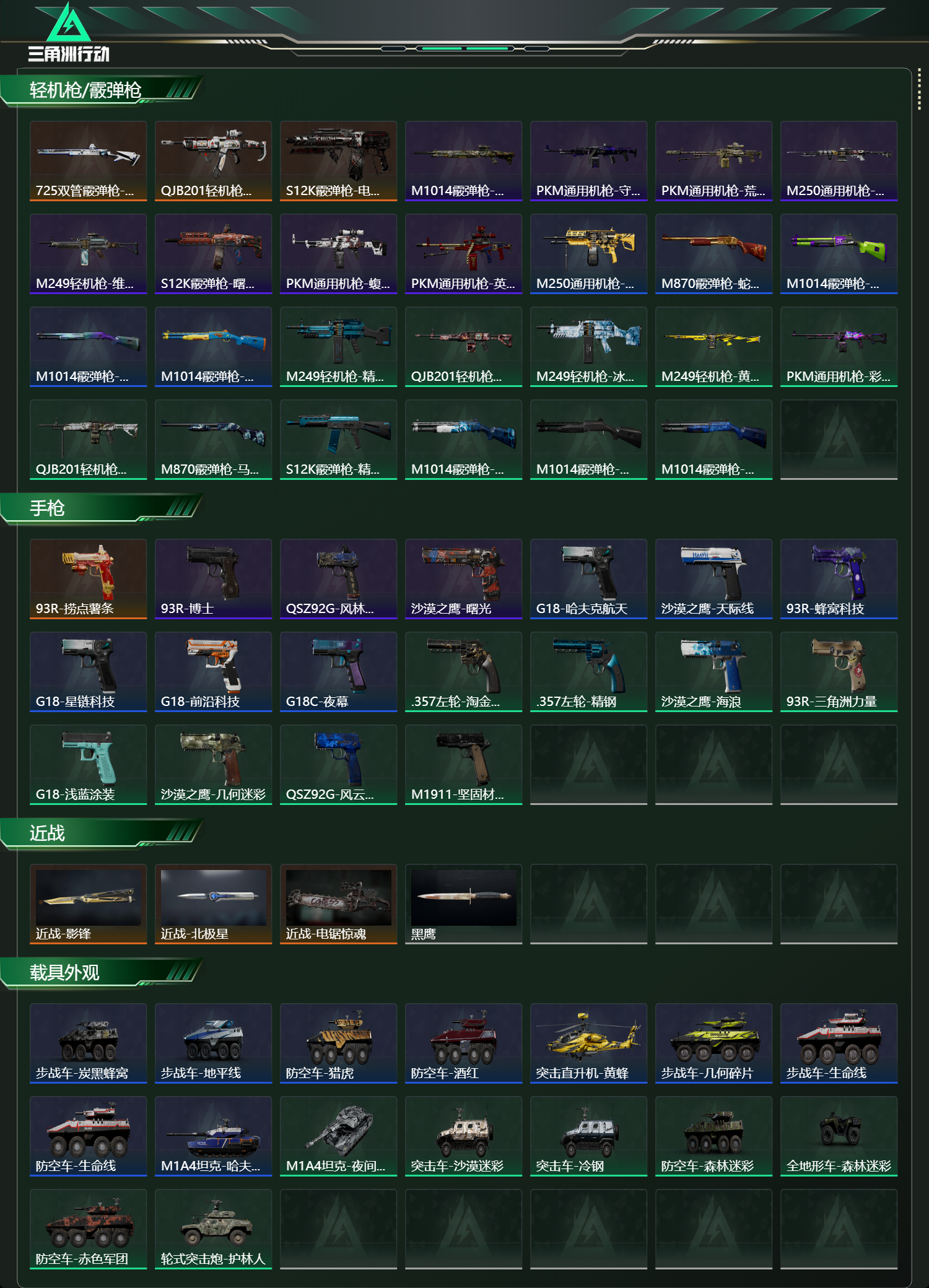This screenshot has width=929, height=1288.
Task: Click the 三角洲行动 triangle logo
Action: (x=69, y=32)
